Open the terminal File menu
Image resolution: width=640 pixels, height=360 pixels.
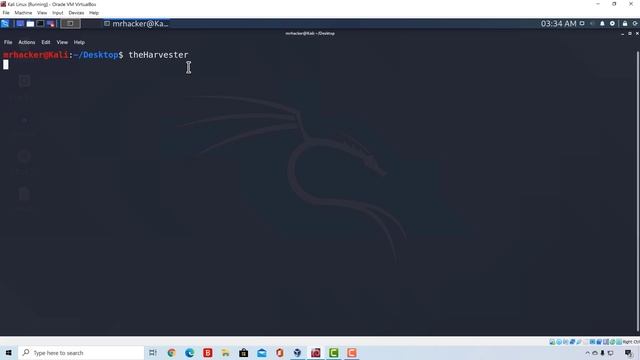(8, 42)
